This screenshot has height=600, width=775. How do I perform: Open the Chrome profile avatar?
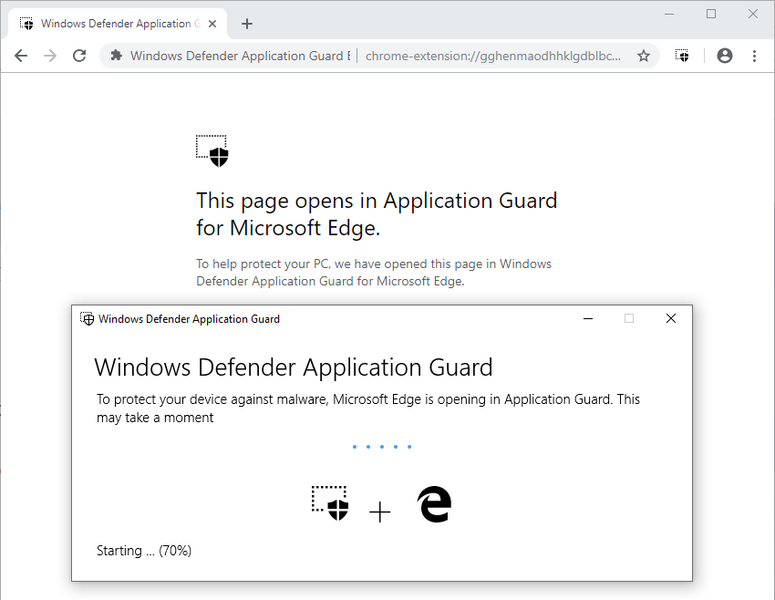[725, 56]
